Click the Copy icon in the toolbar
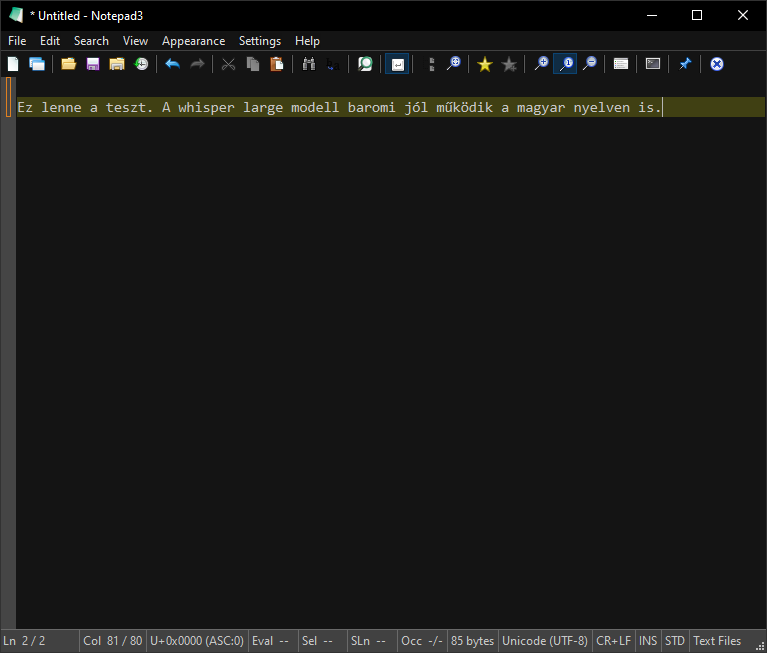The width and height of the screenshot is (767, 653). pos(253,64)
